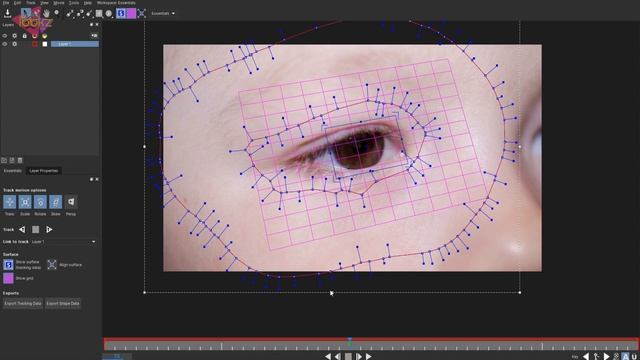Select the Layer 1 row
The width and height of the screenshot is (640, 360).
pyautogui.click(x=75, y=44)
